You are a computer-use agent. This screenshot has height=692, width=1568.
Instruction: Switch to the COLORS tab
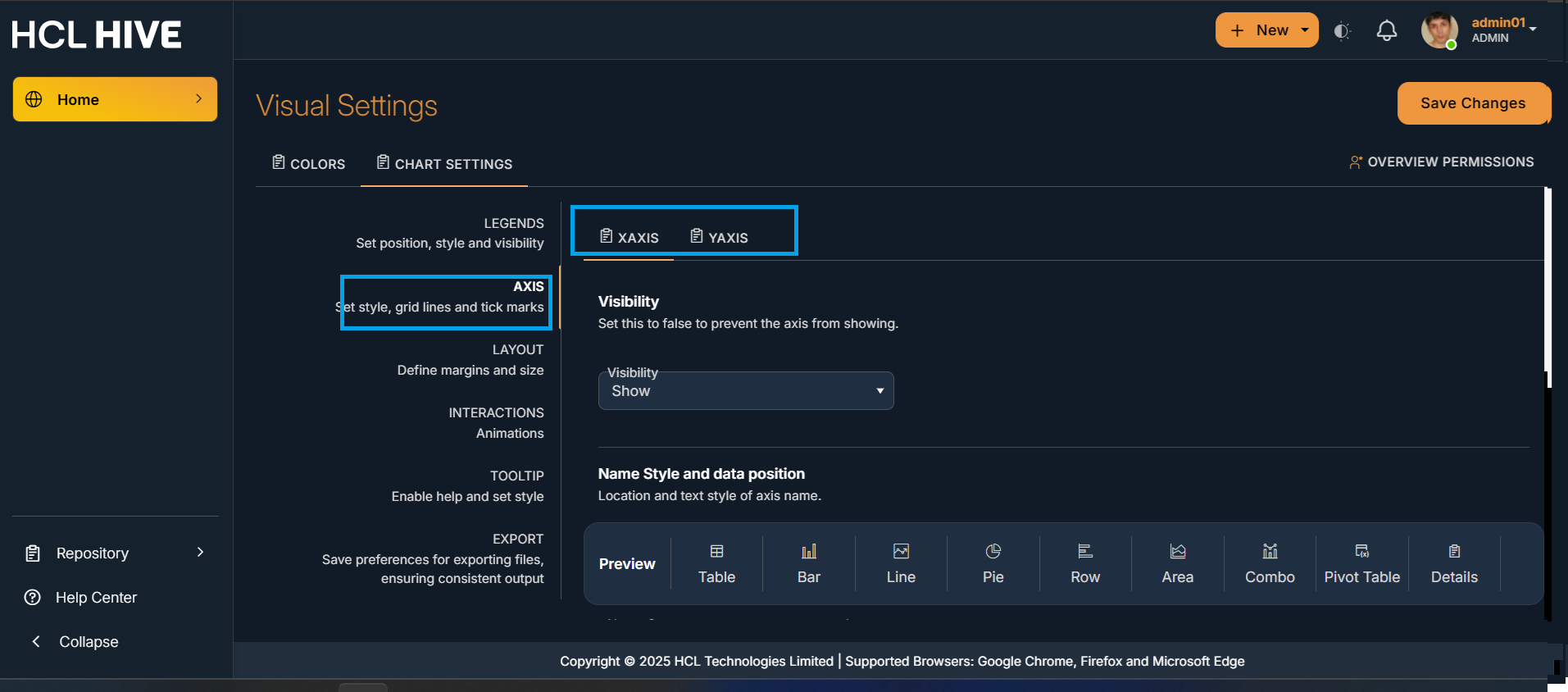(309, 164)
